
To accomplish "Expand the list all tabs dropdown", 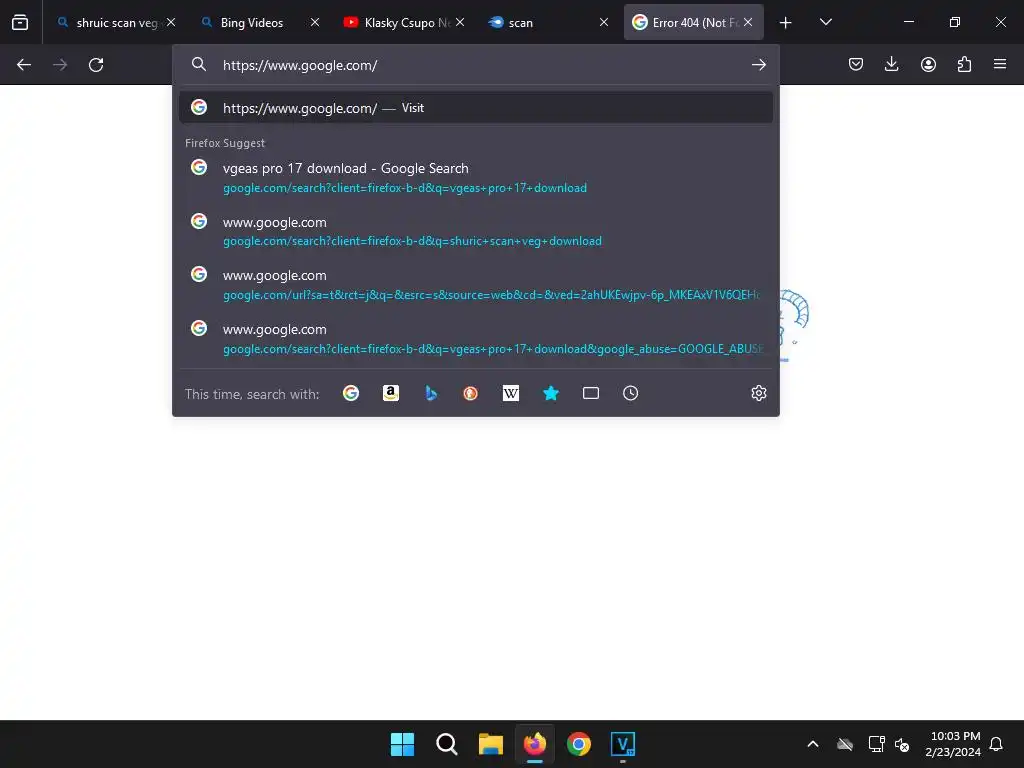I will coord(825,22).
